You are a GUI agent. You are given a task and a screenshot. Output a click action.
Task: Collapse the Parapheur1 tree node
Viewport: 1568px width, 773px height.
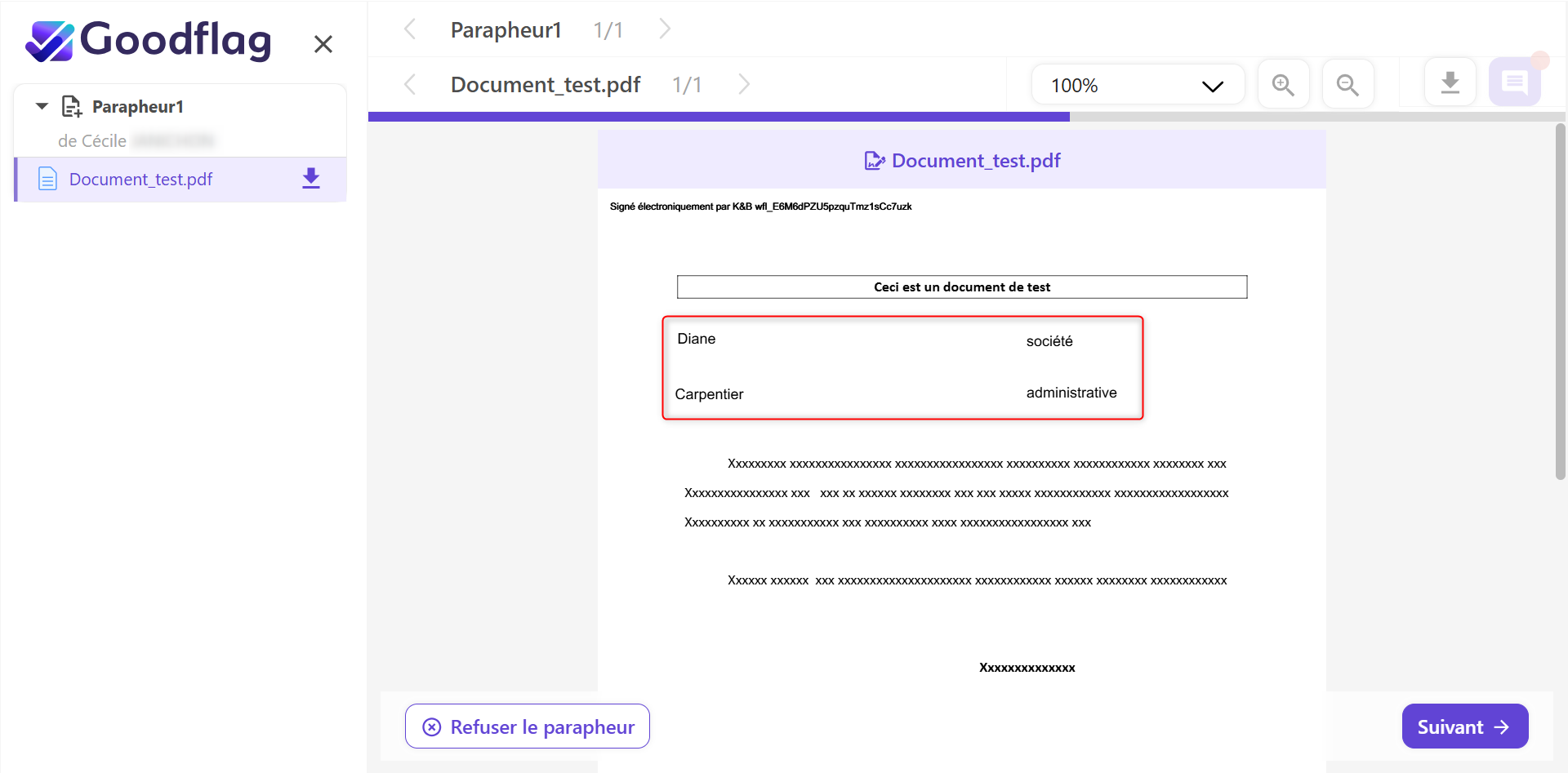(x=42, y=106)
